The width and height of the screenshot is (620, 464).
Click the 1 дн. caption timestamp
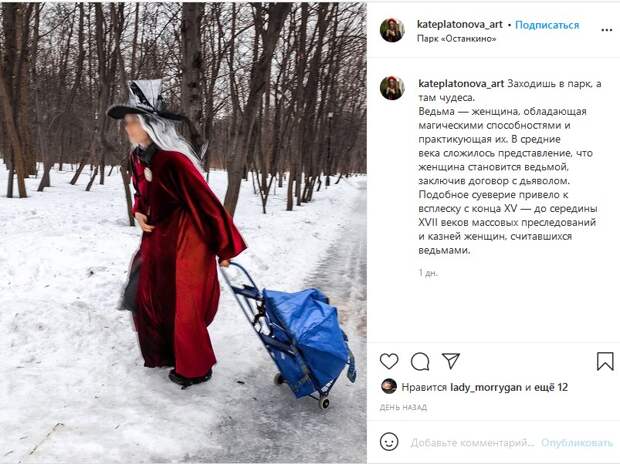coord(428,273)
